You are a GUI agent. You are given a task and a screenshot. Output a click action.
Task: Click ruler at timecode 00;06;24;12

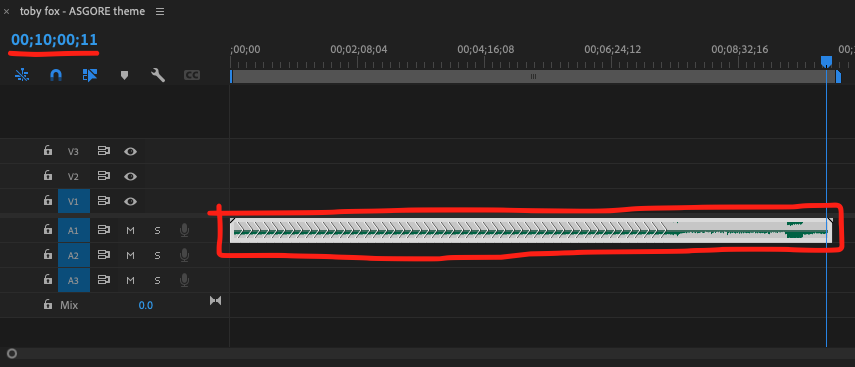613,50
